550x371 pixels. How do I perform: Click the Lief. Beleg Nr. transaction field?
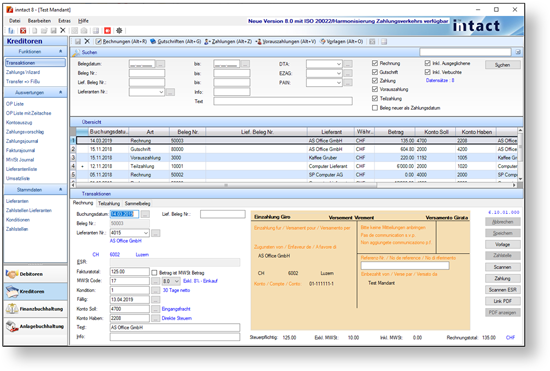click(223, 214)
